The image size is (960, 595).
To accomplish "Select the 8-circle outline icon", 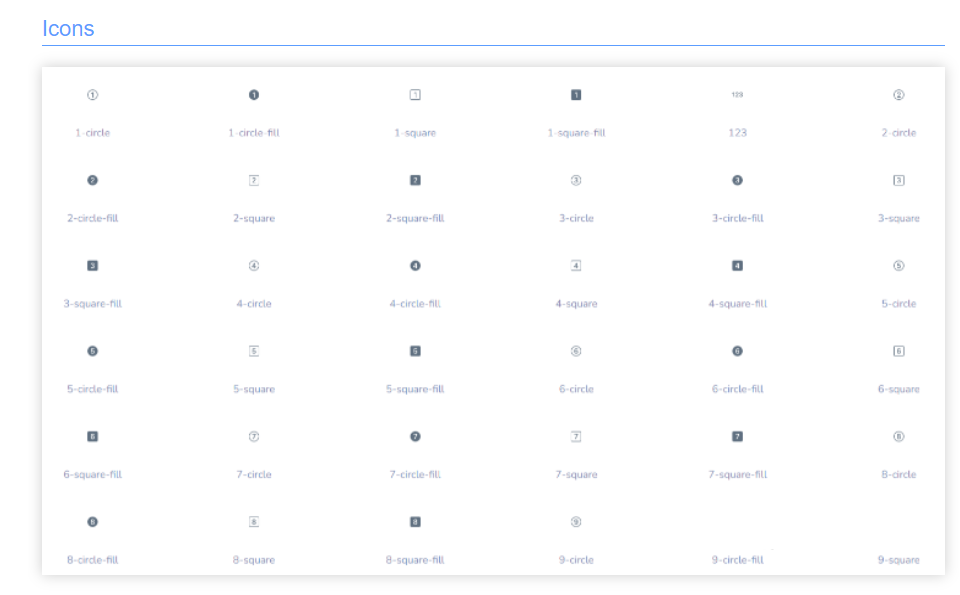I will (899, 436).
